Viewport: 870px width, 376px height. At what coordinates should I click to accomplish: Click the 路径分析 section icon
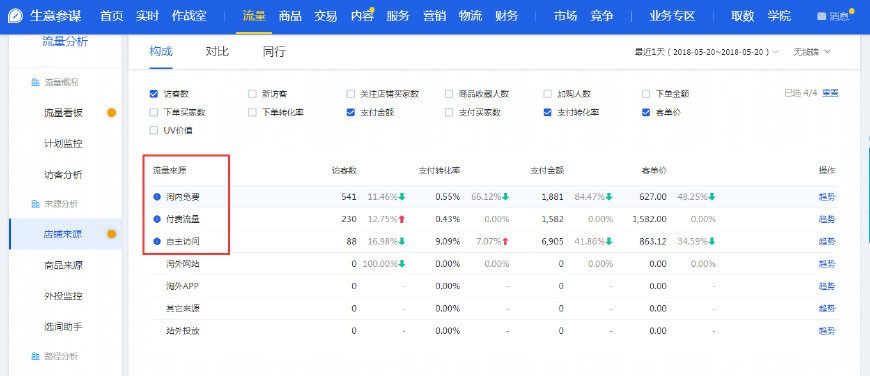(35, 356)
